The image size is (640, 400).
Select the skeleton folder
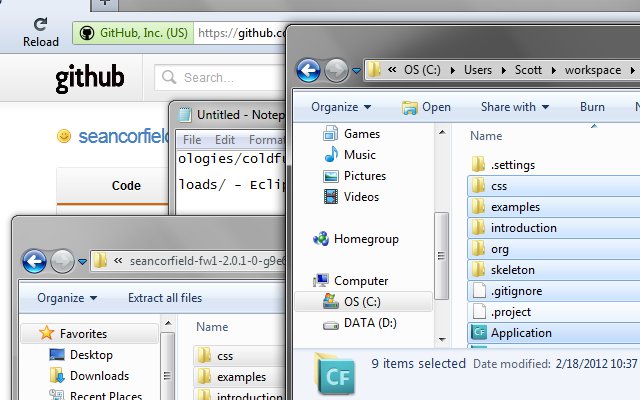553,270
